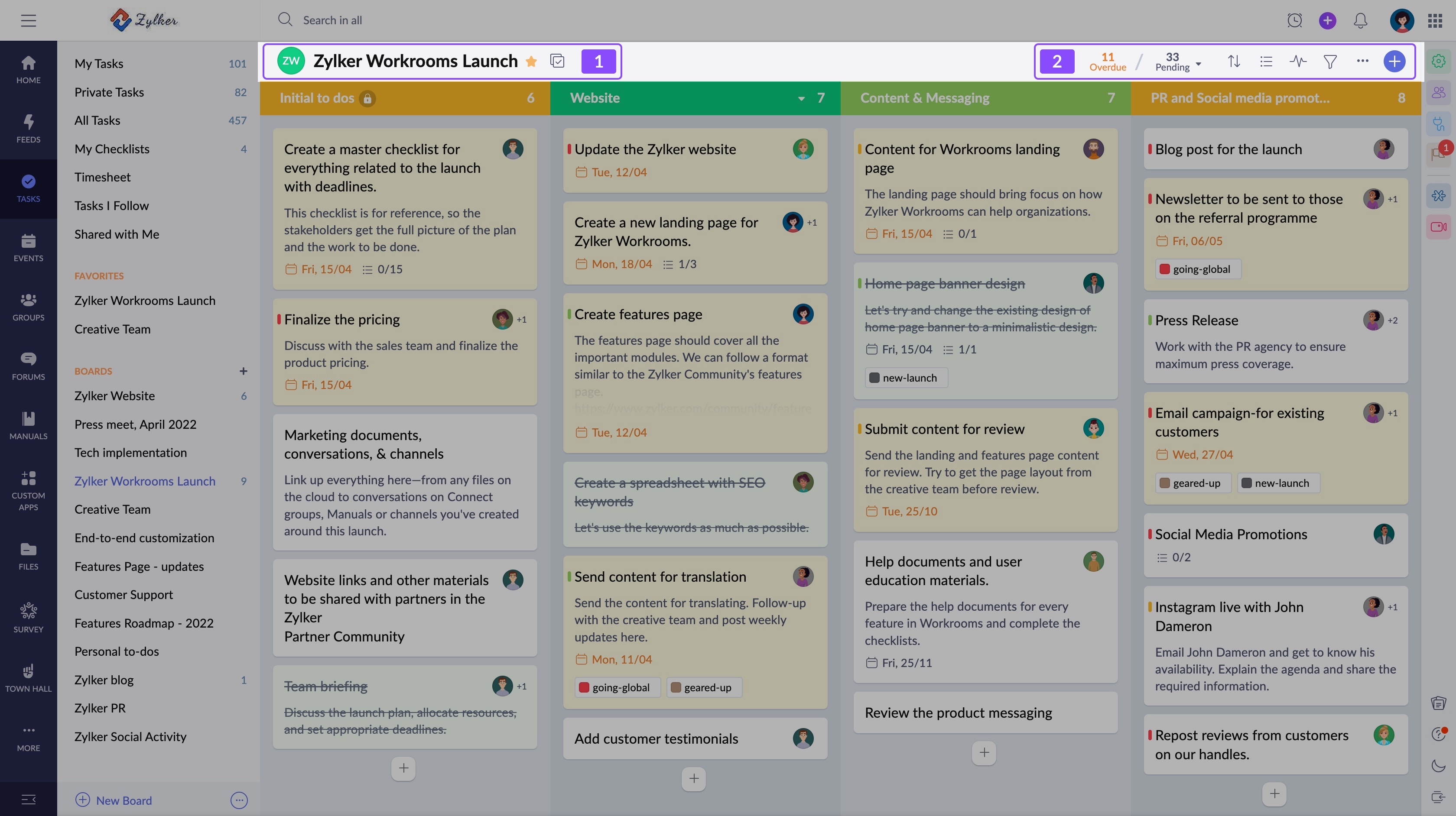Unfavorite board using star icon
1456x816 pixels.
pyautogui.click(x=531, y=61)
